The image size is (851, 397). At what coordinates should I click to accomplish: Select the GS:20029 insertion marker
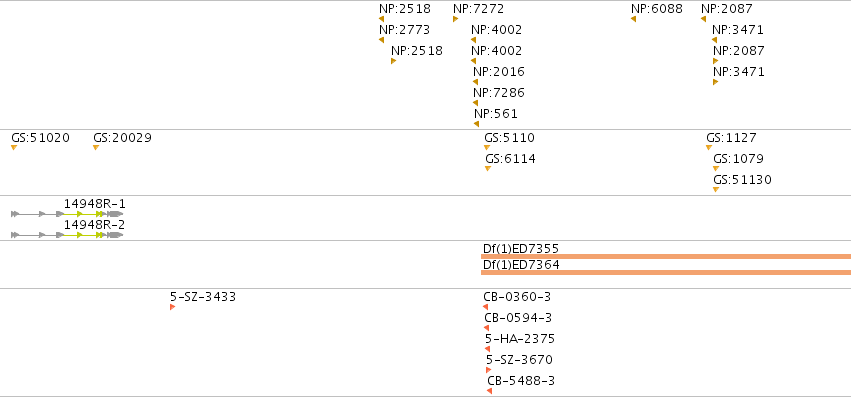(x=96, y=148)
